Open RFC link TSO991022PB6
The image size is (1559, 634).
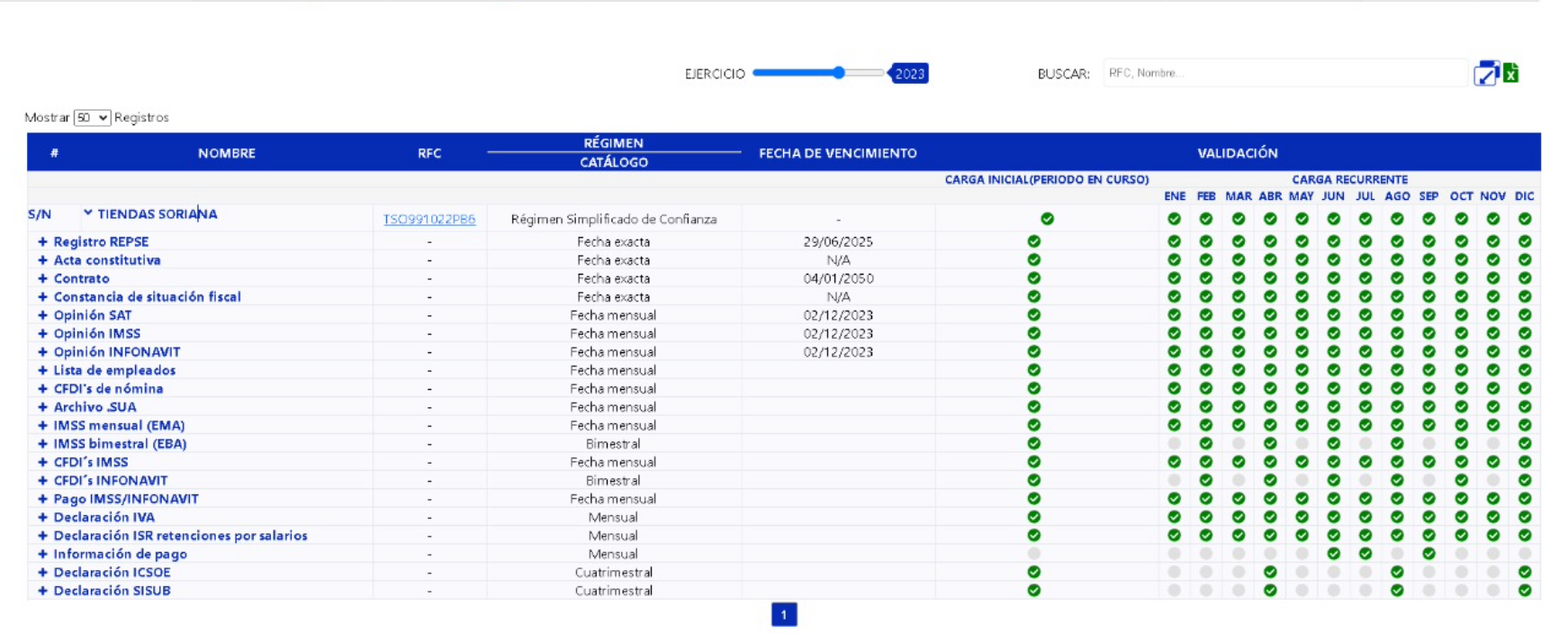(429, 219)
